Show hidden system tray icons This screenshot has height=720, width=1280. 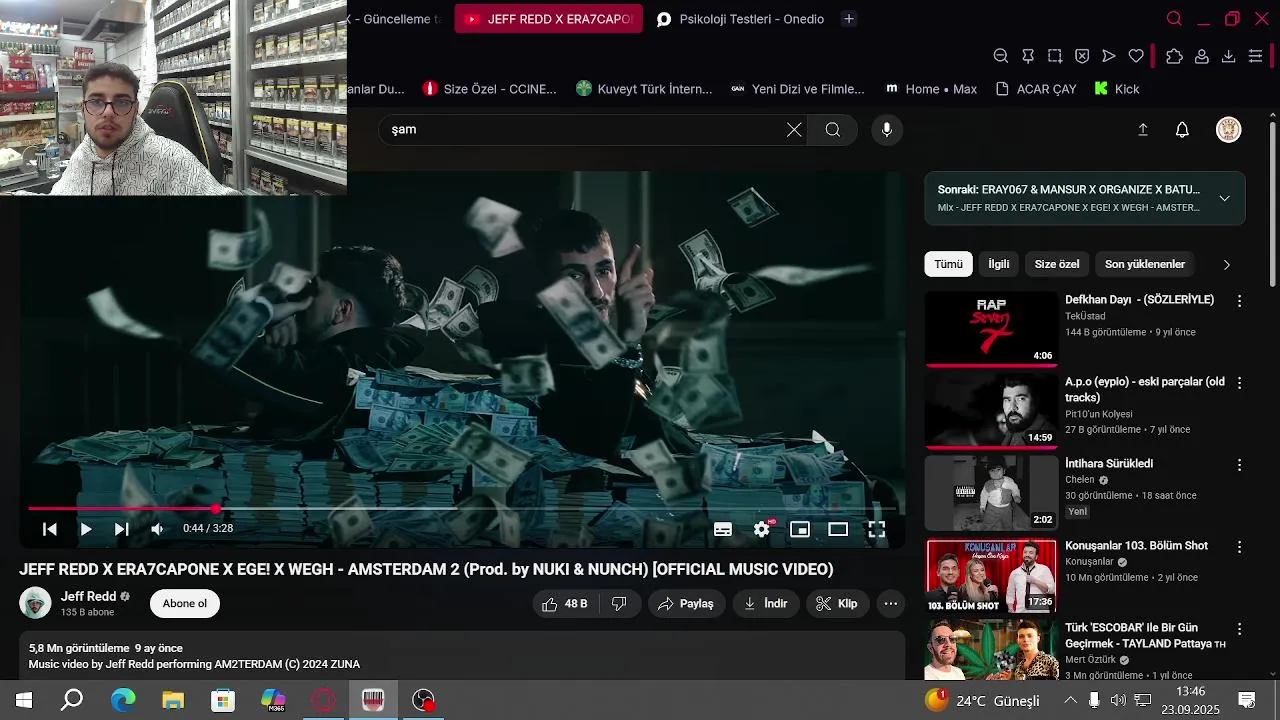(1070, 700)
